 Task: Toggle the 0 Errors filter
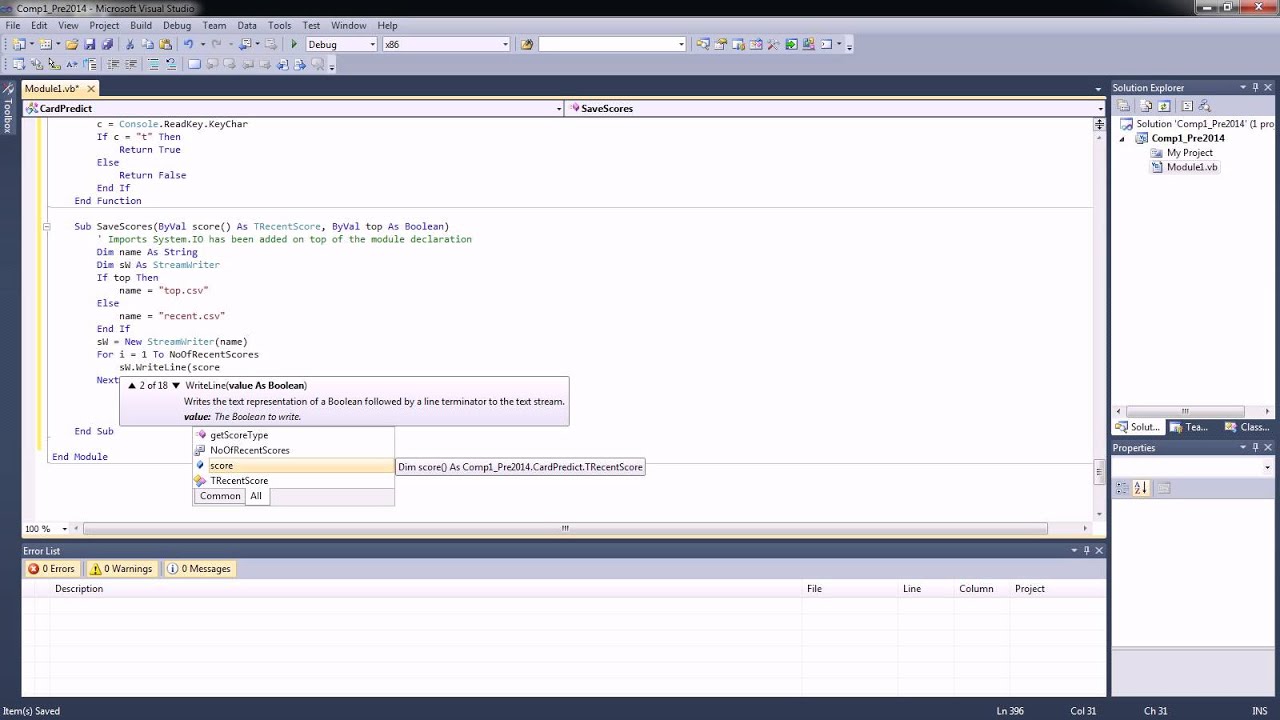(x=52, y=569)
